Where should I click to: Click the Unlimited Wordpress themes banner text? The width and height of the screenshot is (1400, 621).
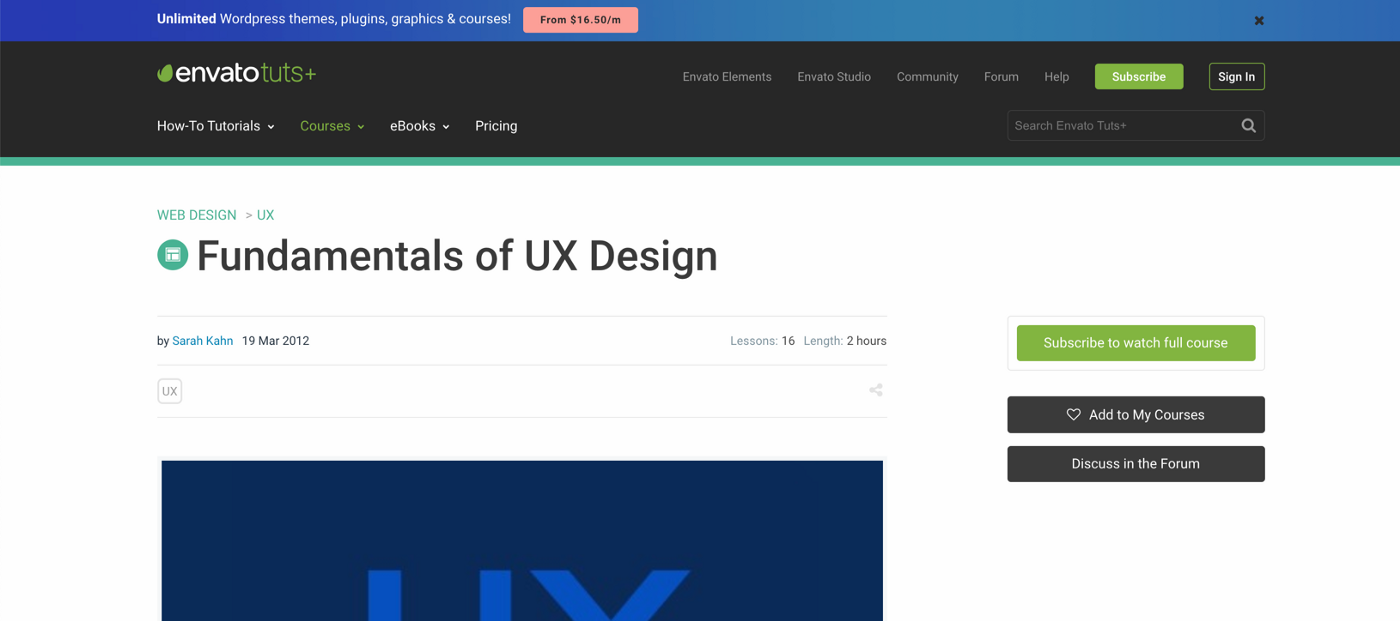point(334,19)
